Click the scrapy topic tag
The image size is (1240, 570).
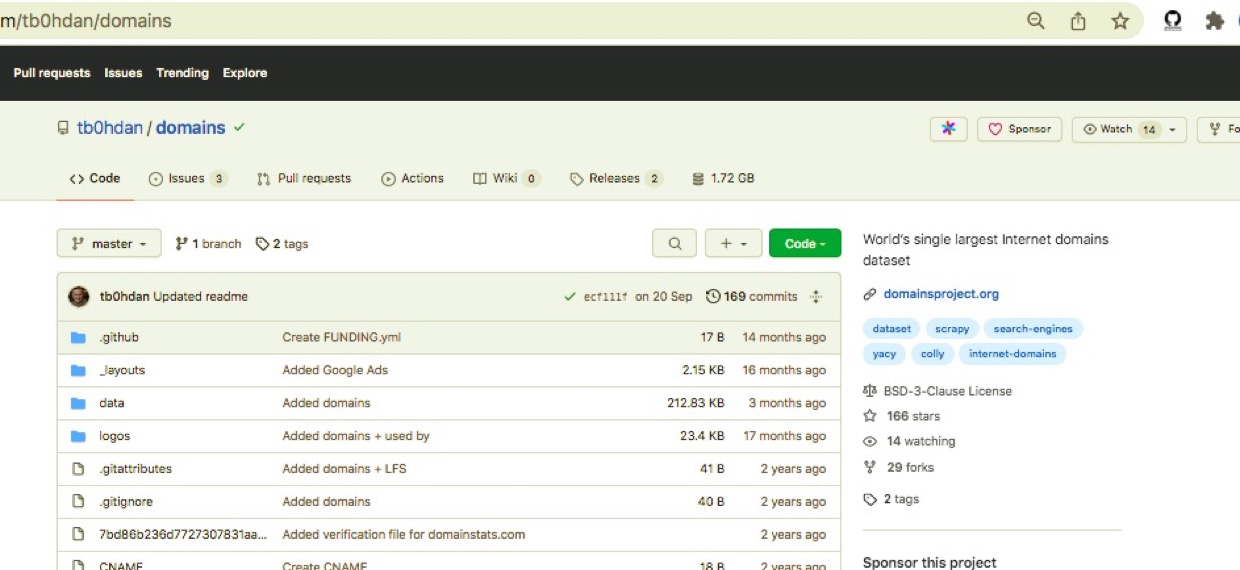pos(952,328)
